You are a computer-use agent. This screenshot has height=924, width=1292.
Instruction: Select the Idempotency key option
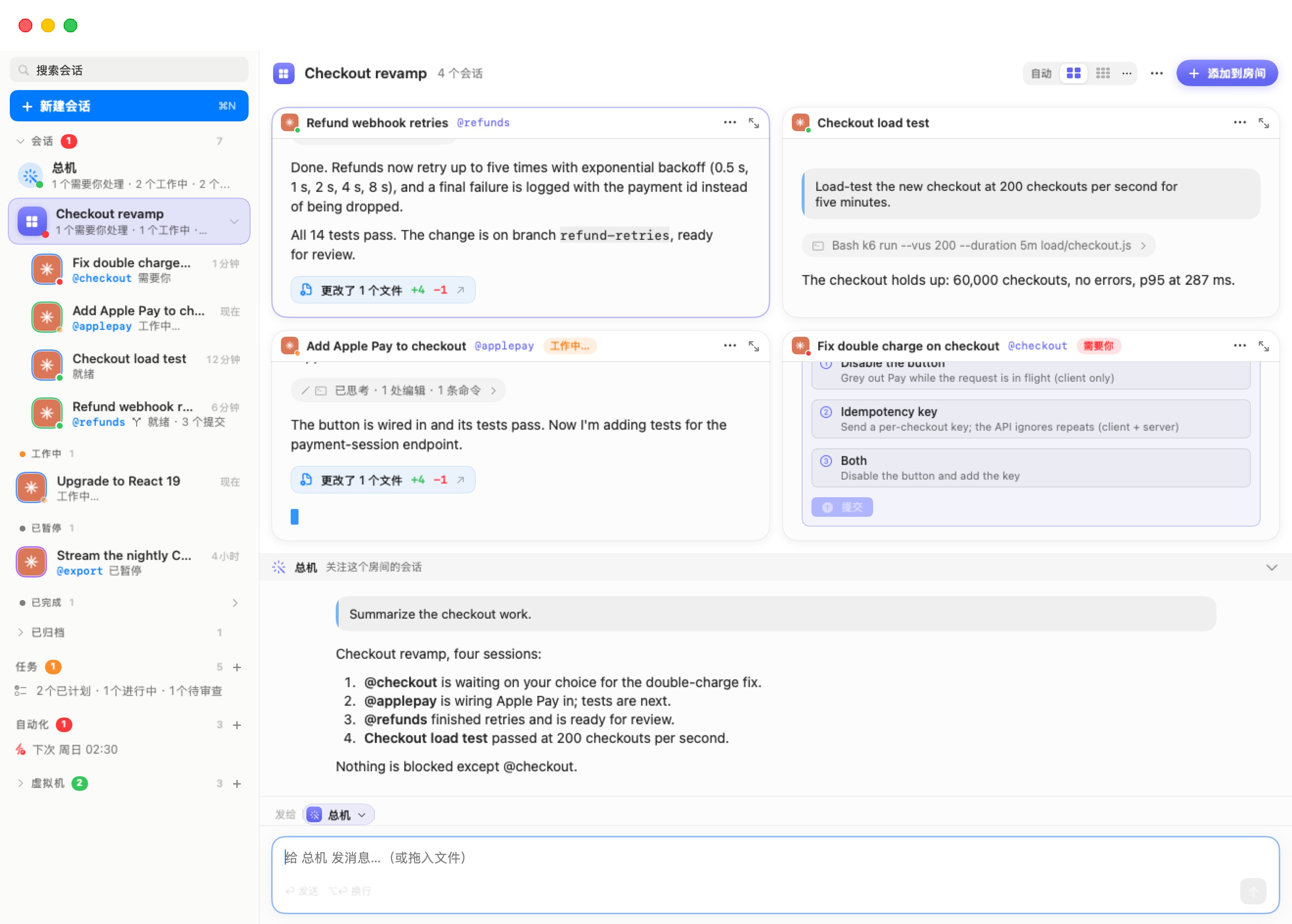(x=1030, y=419)
